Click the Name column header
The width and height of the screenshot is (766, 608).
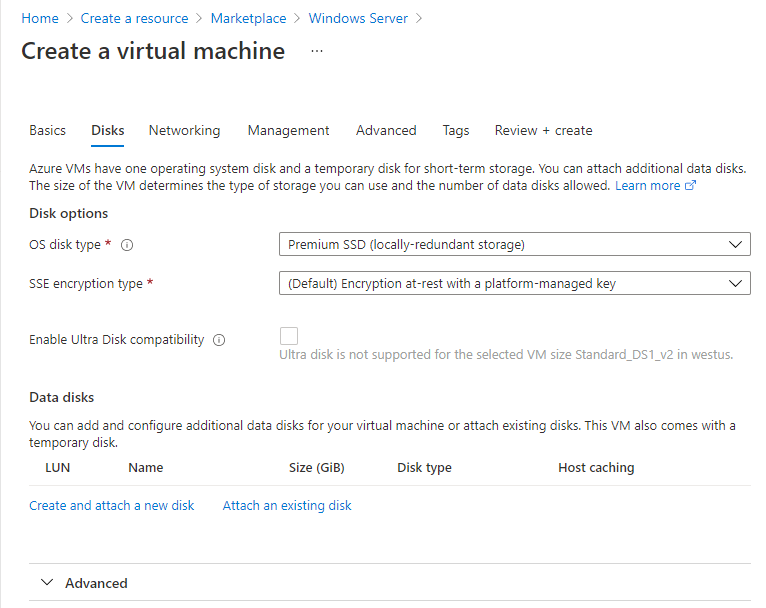point(146,468)
